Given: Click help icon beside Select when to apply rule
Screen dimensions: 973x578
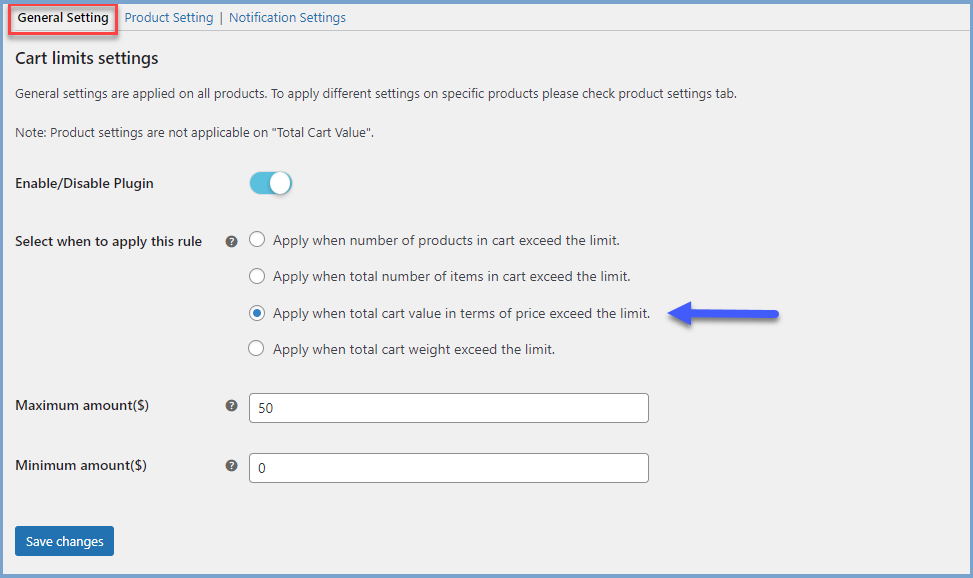Looking at the screenshot, I should point(232,242).
